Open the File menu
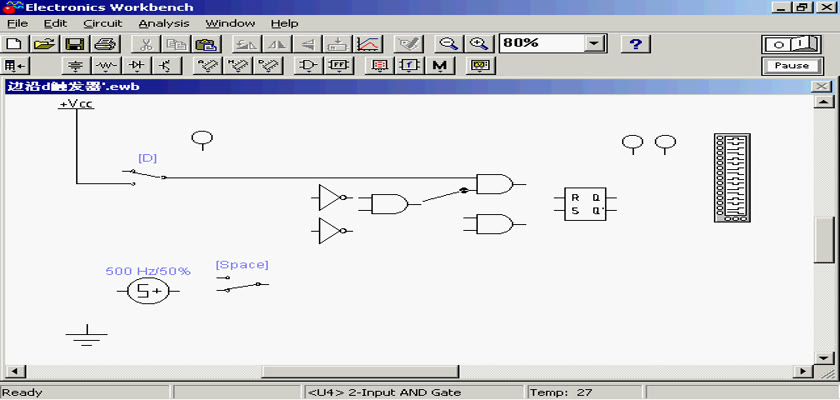Viewport: 840px width, 400px height. pyautogui.click(x=17, y=24)
